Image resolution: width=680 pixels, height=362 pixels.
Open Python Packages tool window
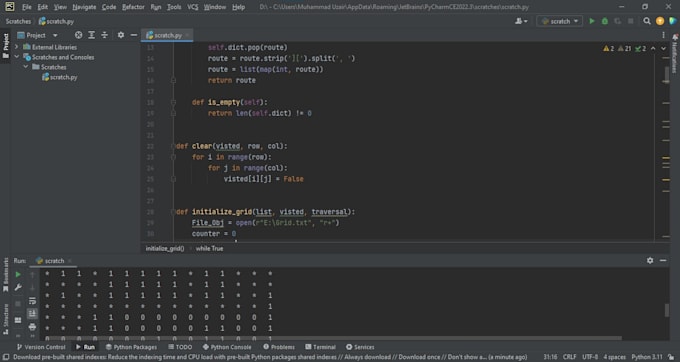(131, 347)
